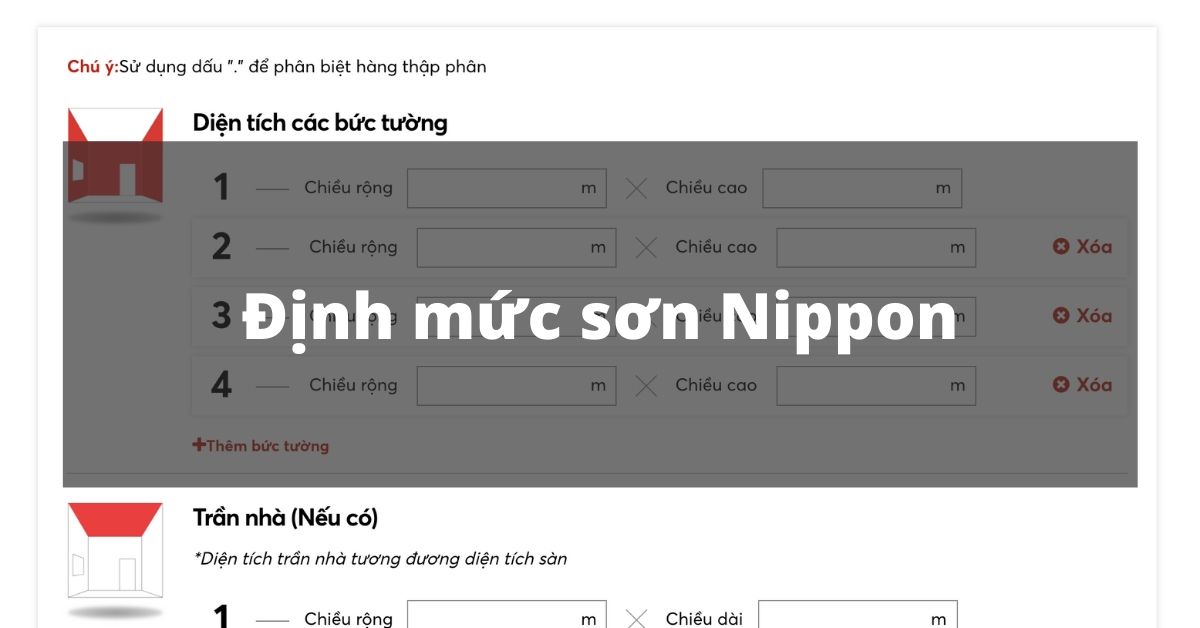Focus the ceiling Chiều rộng input field
Screen dimensions: 1200x628
coord(495,618)
